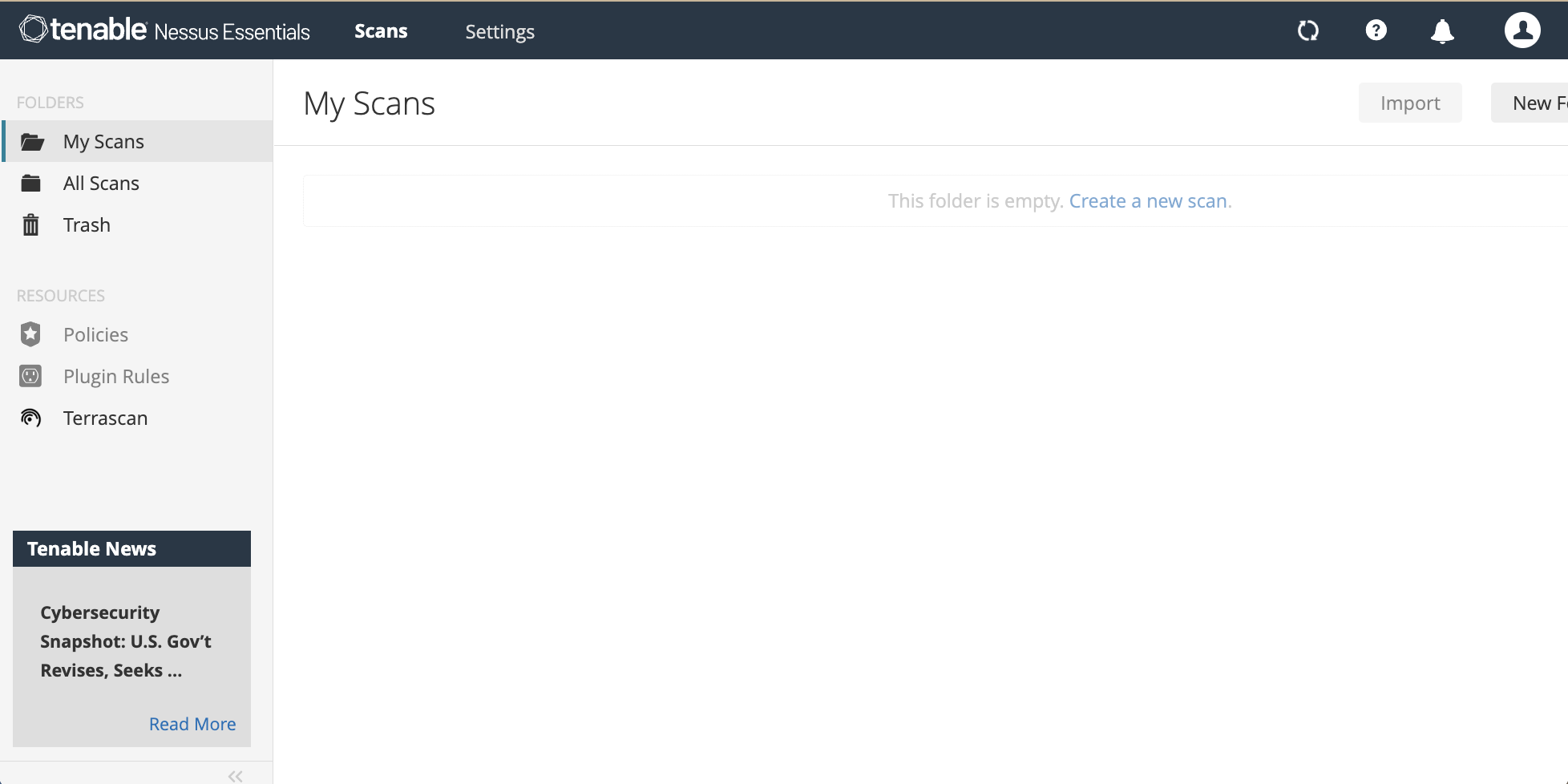The width and height of the screenshot is (1568, 784).
Task: Open Read More in Tenable News
Action: (192, 724)
